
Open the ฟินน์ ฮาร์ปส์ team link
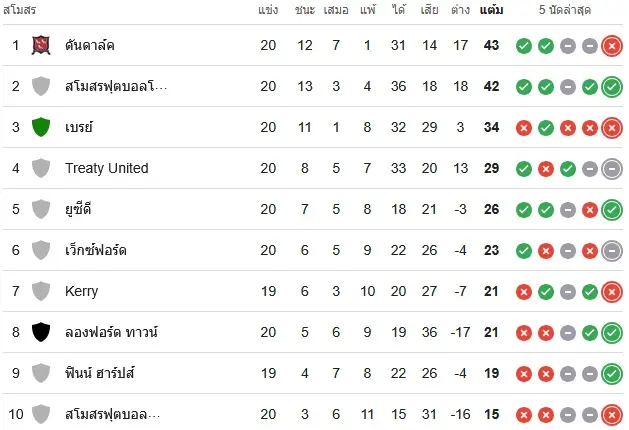point(100,373)
